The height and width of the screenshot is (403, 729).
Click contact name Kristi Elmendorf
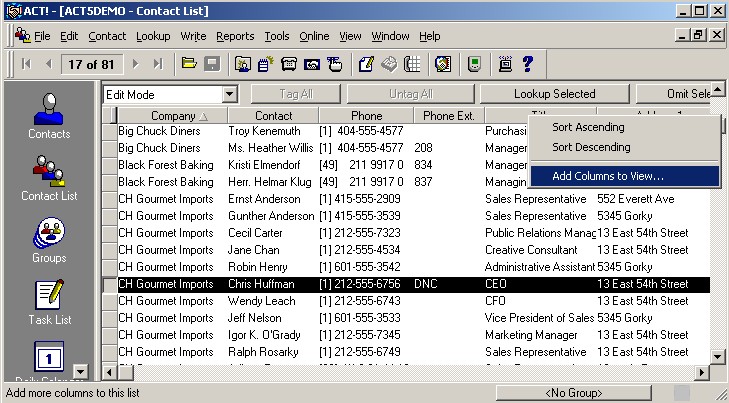(x=264, y=165)
